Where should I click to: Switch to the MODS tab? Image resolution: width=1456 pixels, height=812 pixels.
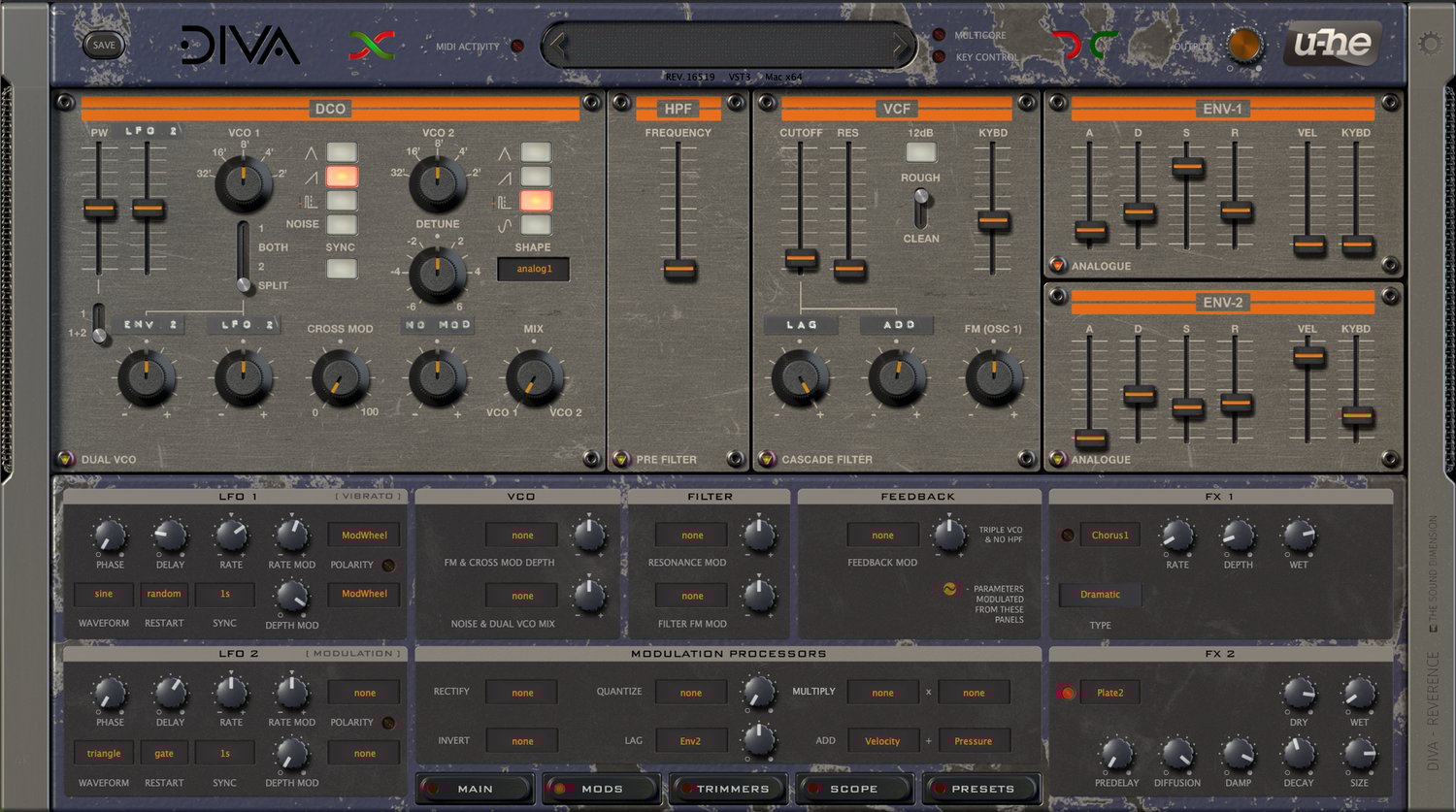(x=602, y=789)
